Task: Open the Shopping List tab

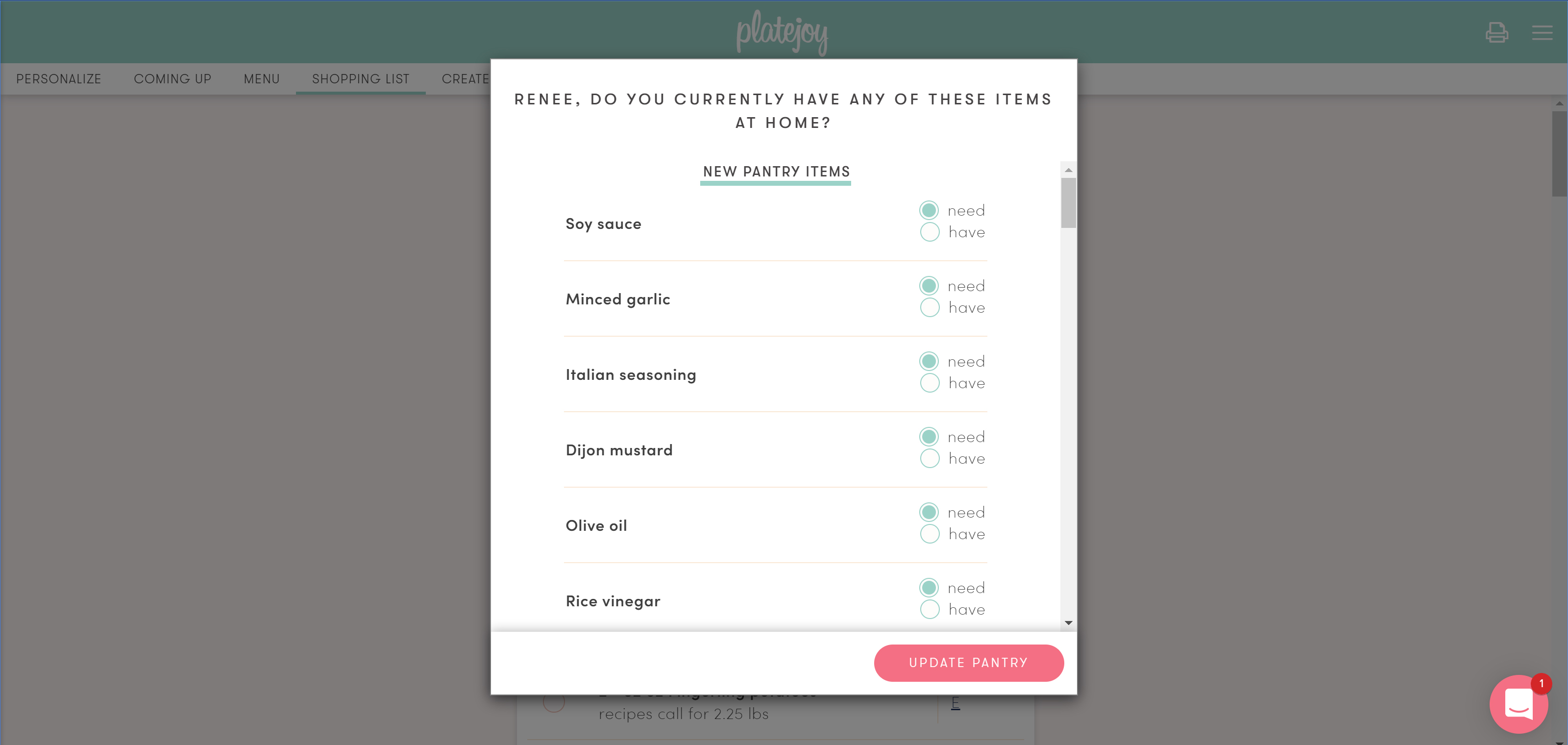Action: [360, 79]
